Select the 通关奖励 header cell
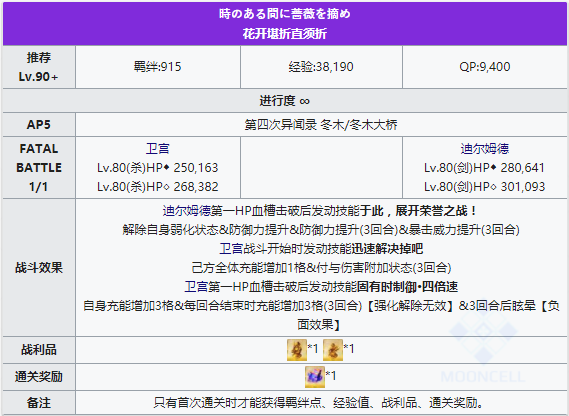This screenshot has height=416, width=569. [39, 377]
